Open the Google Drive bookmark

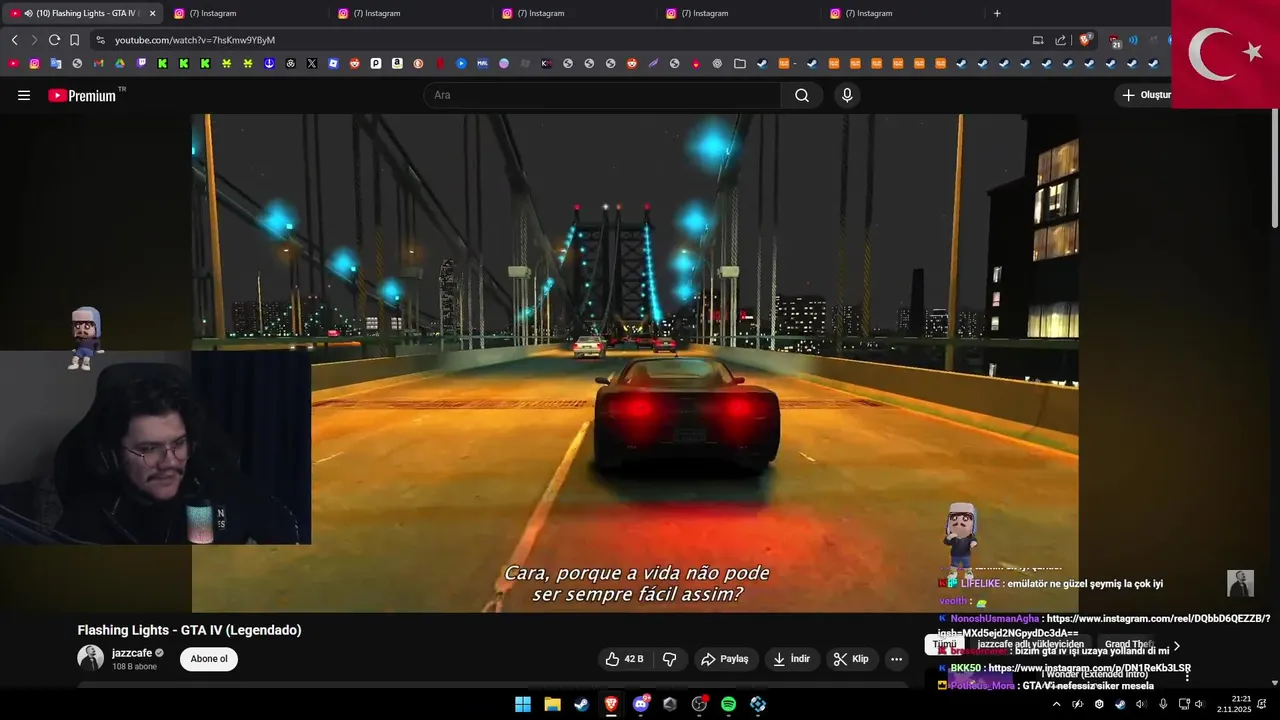tap(119, 63)
